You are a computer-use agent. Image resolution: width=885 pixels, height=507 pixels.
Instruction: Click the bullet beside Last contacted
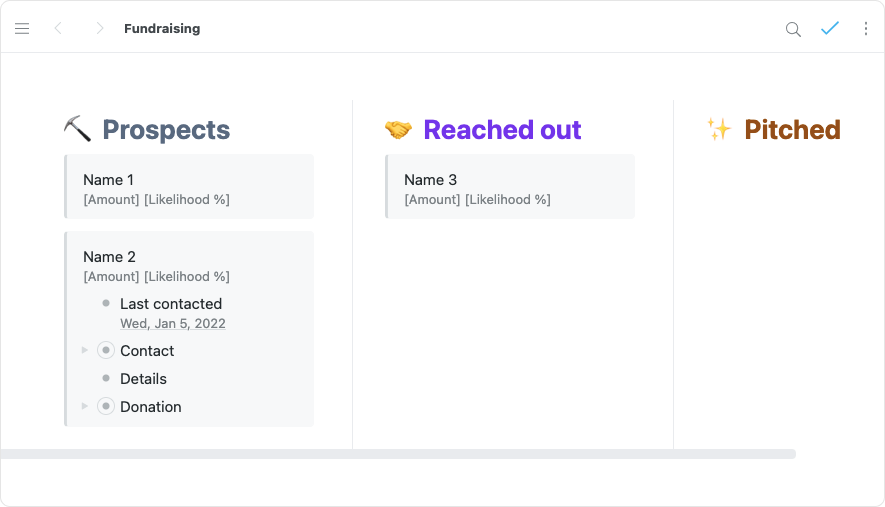coord(106,303)
